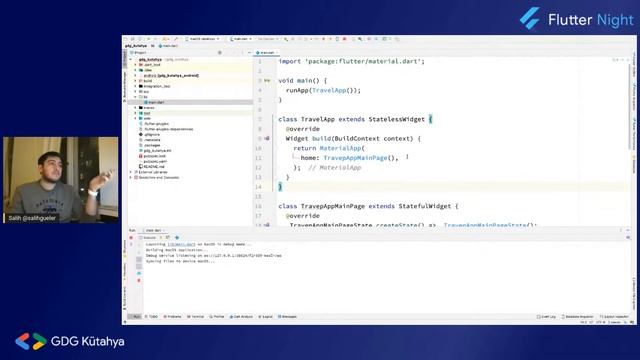
Task: Open the emulator selector next to run configuration
Action: (268, 39)
